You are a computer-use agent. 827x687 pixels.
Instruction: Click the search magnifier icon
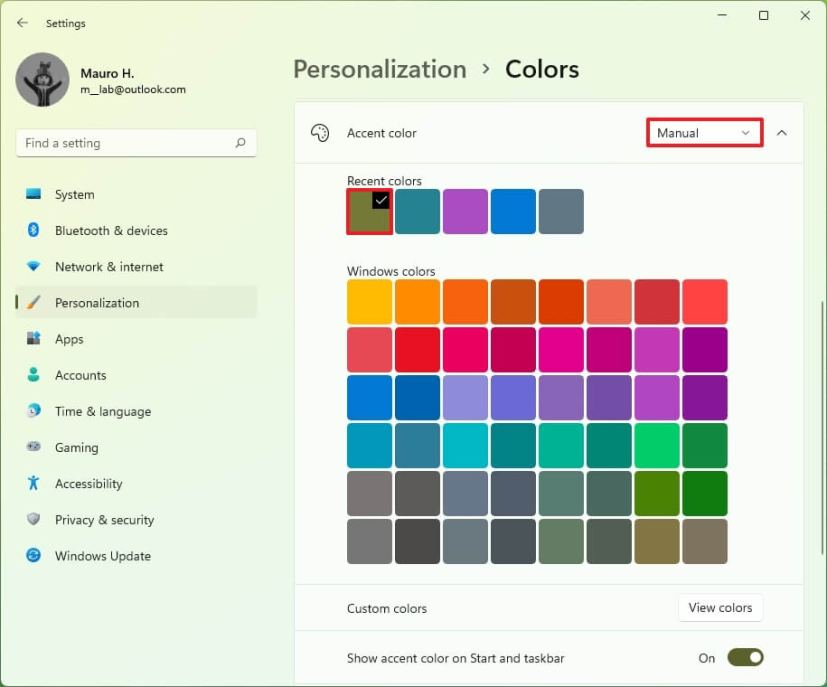point(241,142)
